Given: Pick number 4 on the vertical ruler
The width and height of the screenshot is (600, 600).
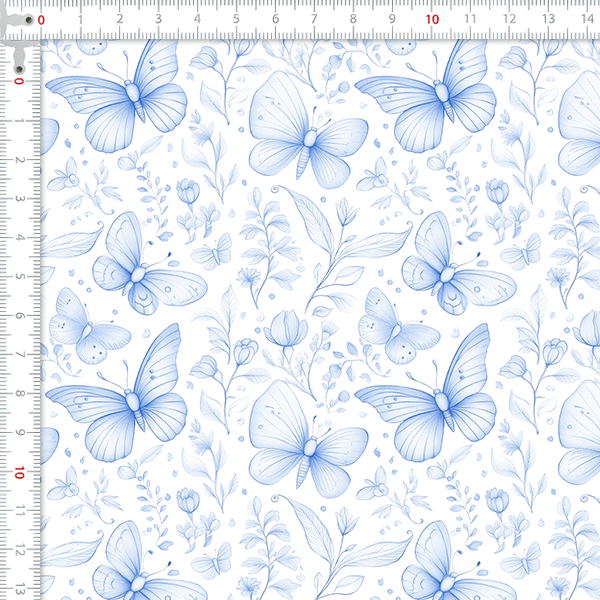Looking at the screenshot, I should [x=19, y=238].
